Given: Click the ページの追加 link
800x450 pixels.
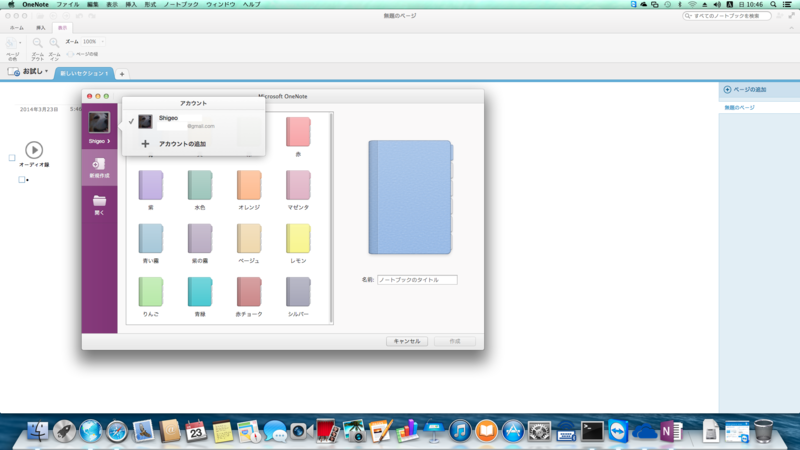Looking at the screenshot, I should 749,89.
